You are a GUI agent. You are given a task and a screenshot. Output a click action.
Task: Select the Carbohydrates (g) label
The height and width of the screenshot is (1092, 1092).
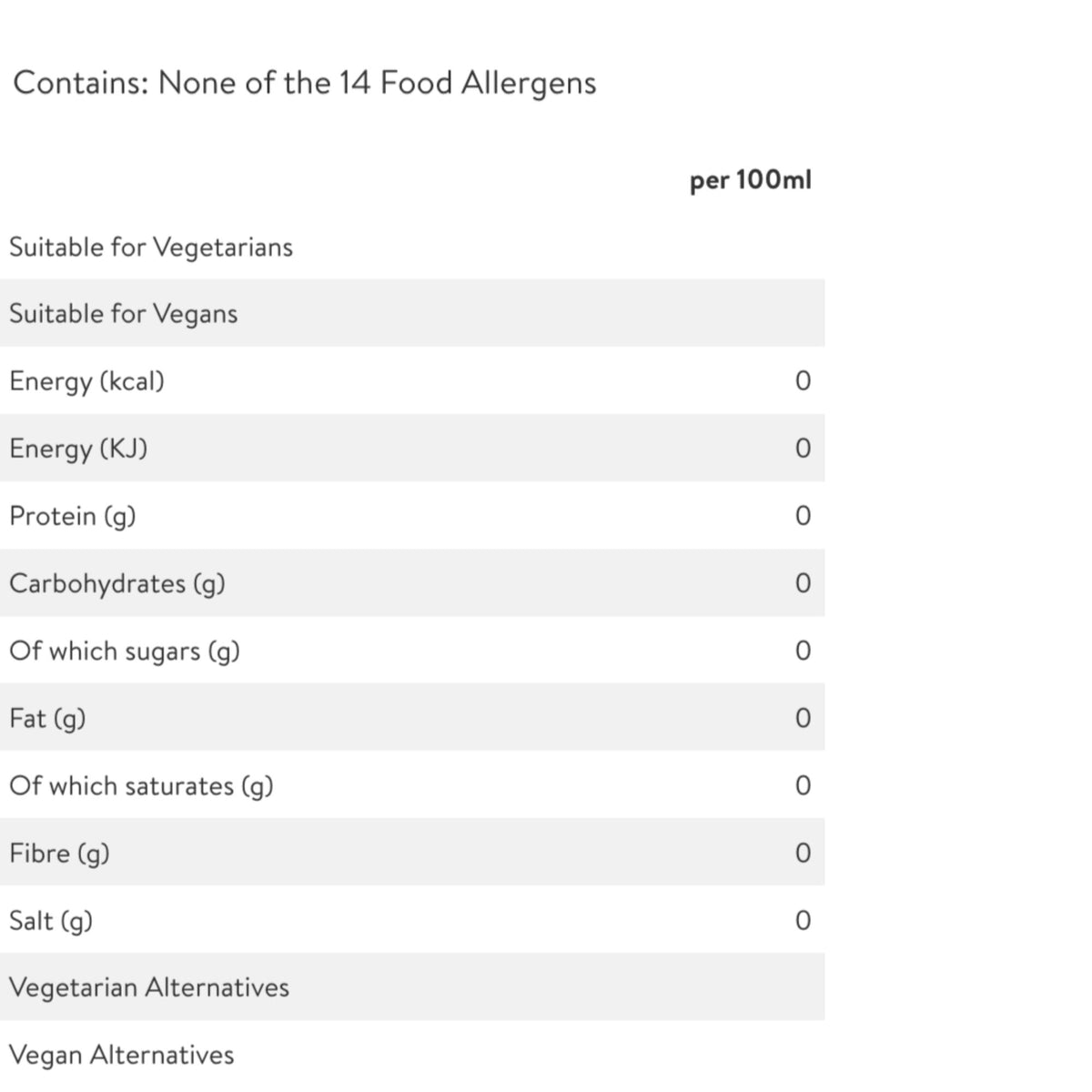pos(117,583)
